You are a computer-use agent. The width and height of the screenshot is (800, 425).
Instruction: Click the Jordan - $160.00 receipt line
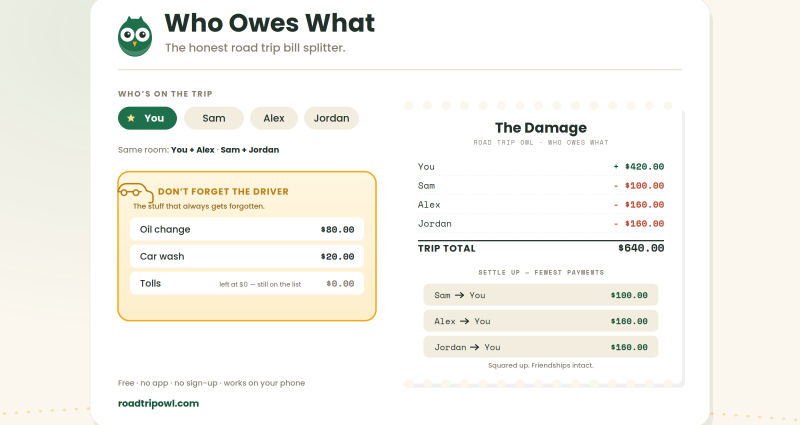pos(541,223)
